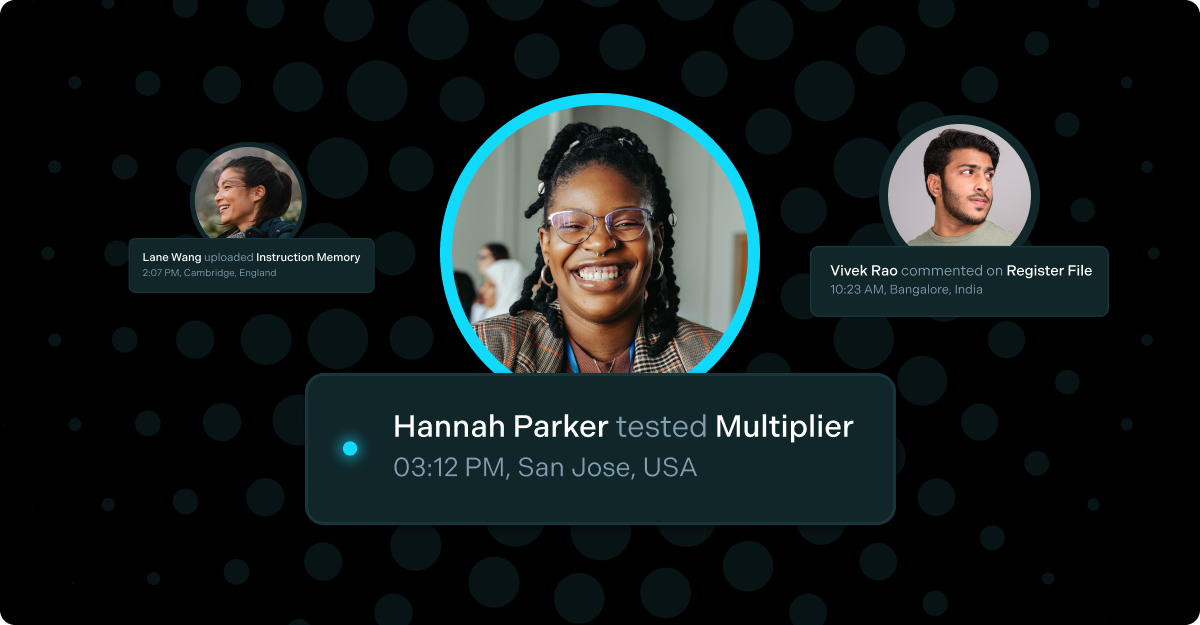Image resolution: width=1200 pixels, height=625 pixels.
Task: Click the 2:07 PM, Cambridge, England timestamp
Action: (209, 273)
